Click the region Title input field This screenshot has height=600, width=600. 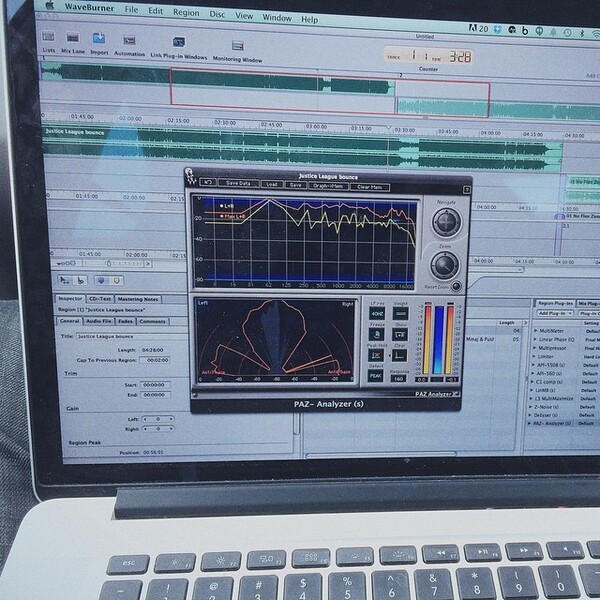tap(131, 337)
